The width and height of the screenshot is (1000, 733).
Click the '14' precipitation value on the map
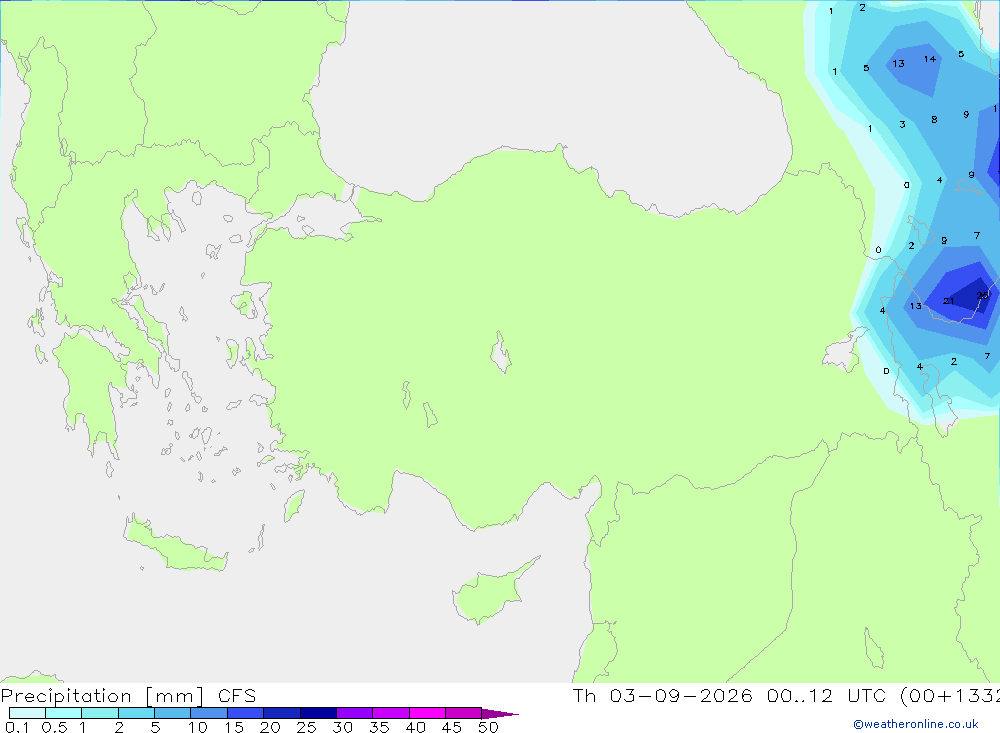[930, 59]
